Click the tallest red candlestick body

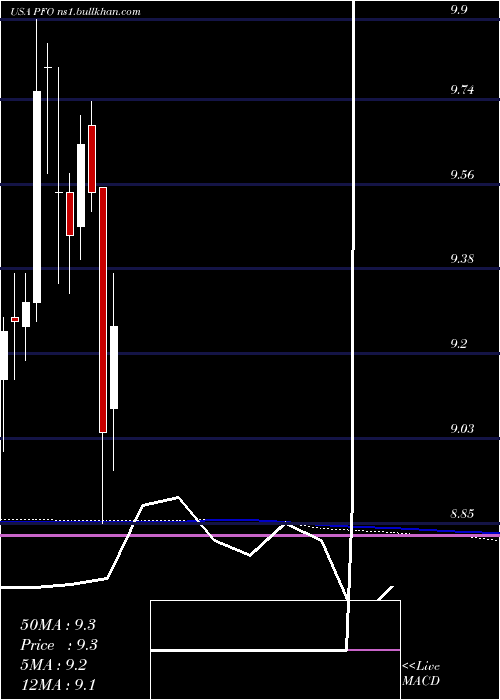103,310
